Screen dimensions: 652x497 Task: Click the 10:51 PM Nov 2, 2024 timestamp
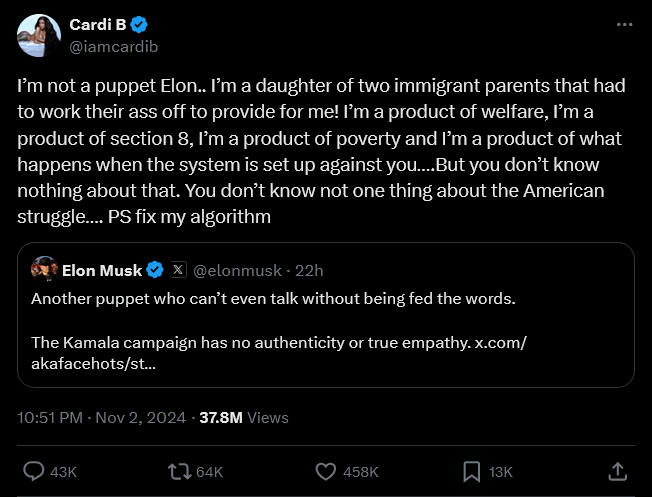tap(103, 418)
